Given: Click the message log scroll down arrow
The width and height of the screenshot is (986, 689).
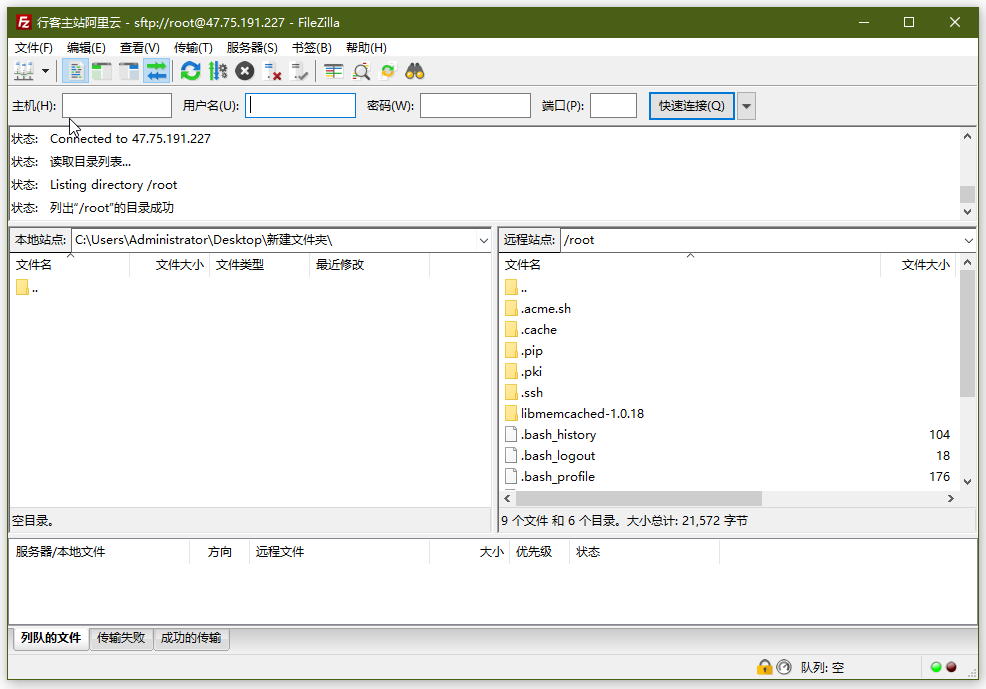Looking at the screenshot, I should [967, 212].
